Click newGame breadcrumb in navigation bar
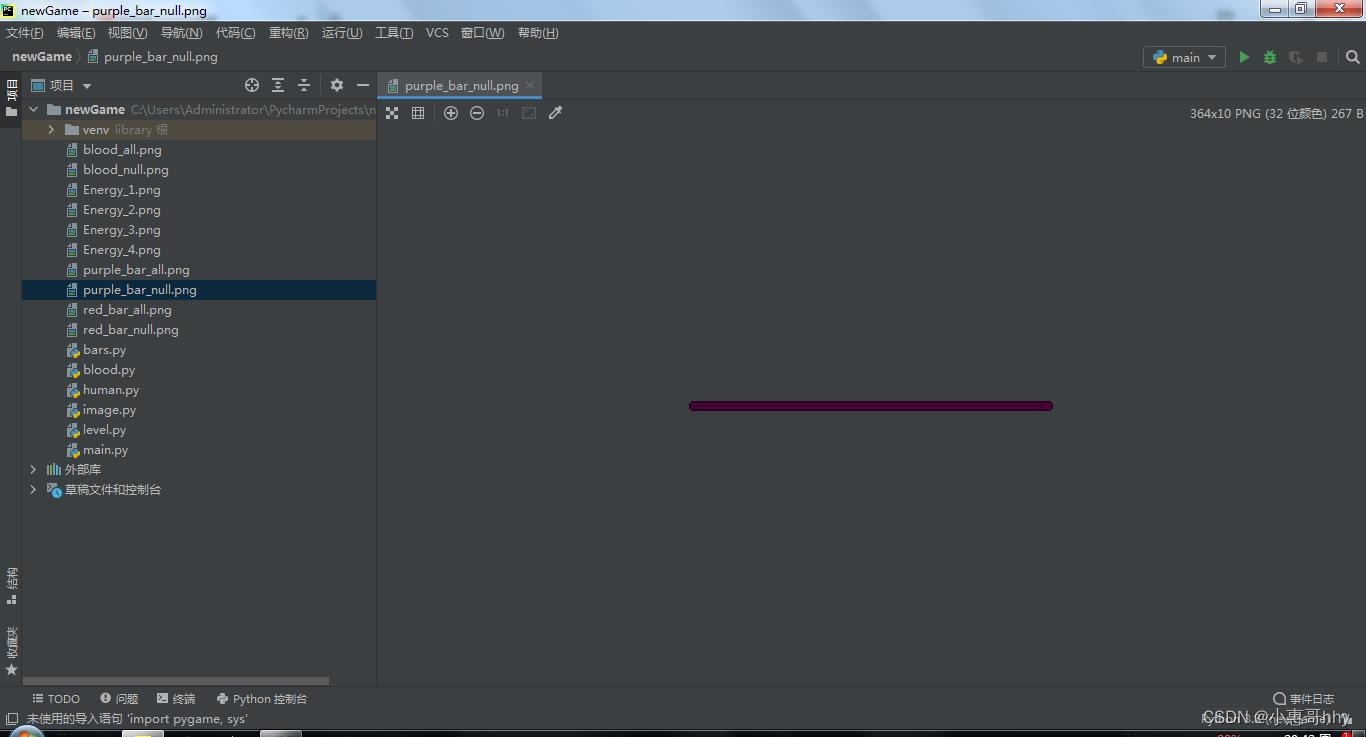This screenshot has height=737, width=1366. click(42, 57)
